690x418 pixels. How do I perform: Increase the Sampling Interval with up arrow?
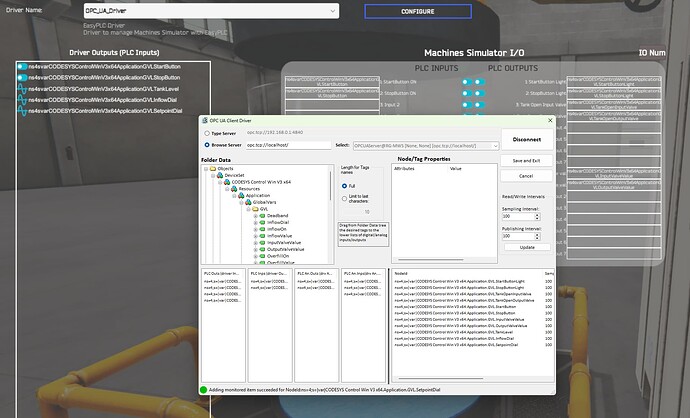(537, 215)
